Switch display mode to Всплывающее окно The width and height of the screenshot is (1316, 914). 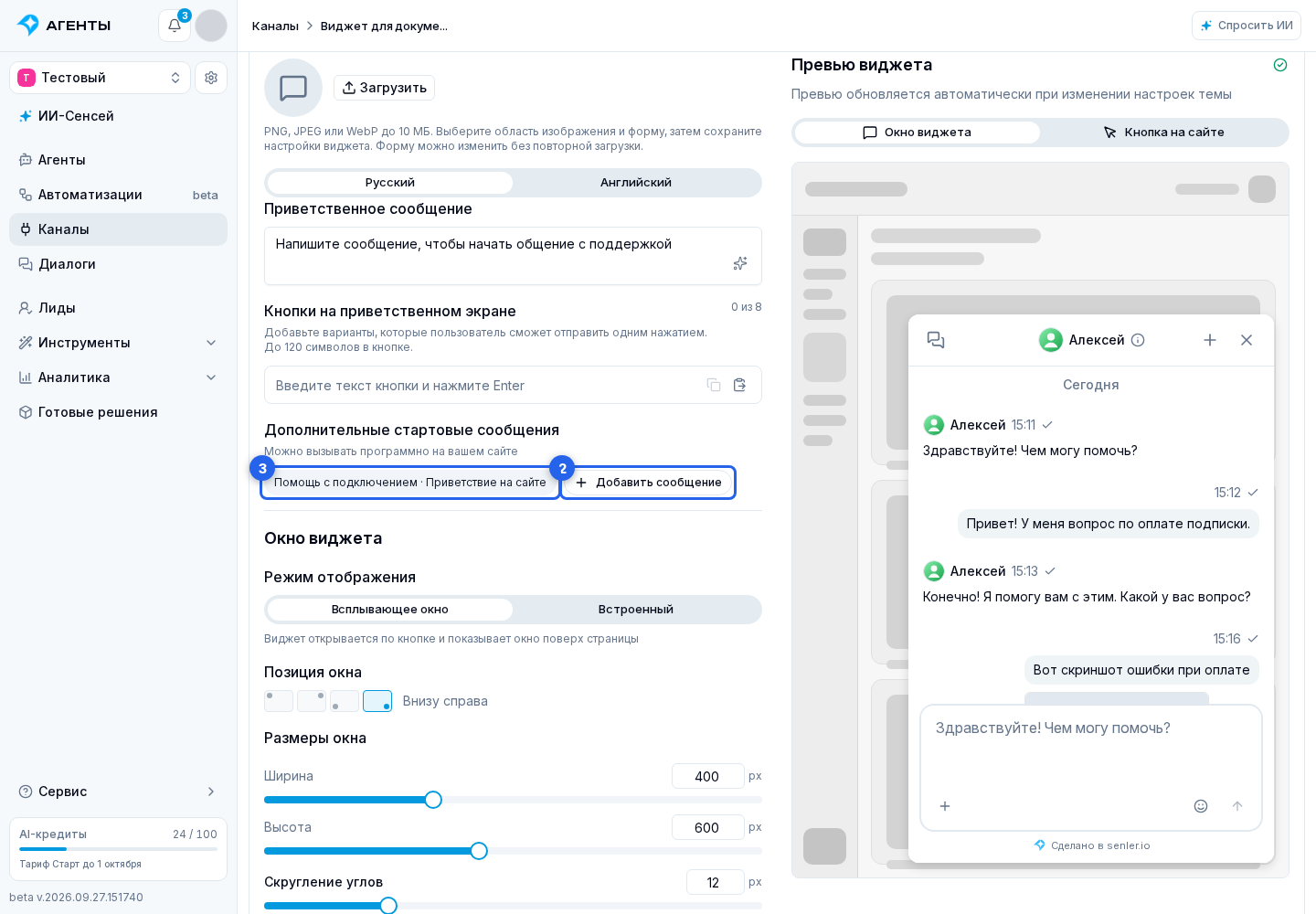point(390,610)
